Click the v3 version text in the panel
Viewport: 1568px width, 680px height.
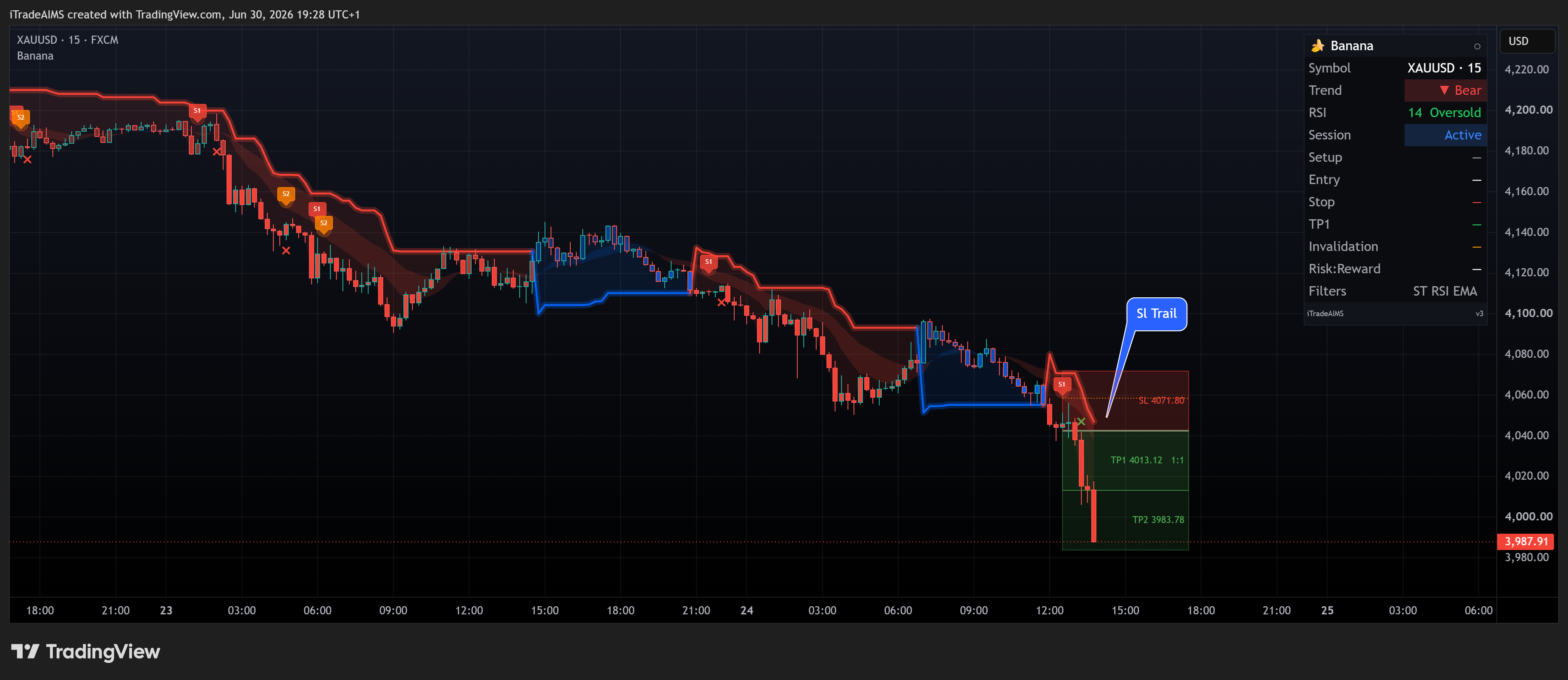pos(1479,314)
